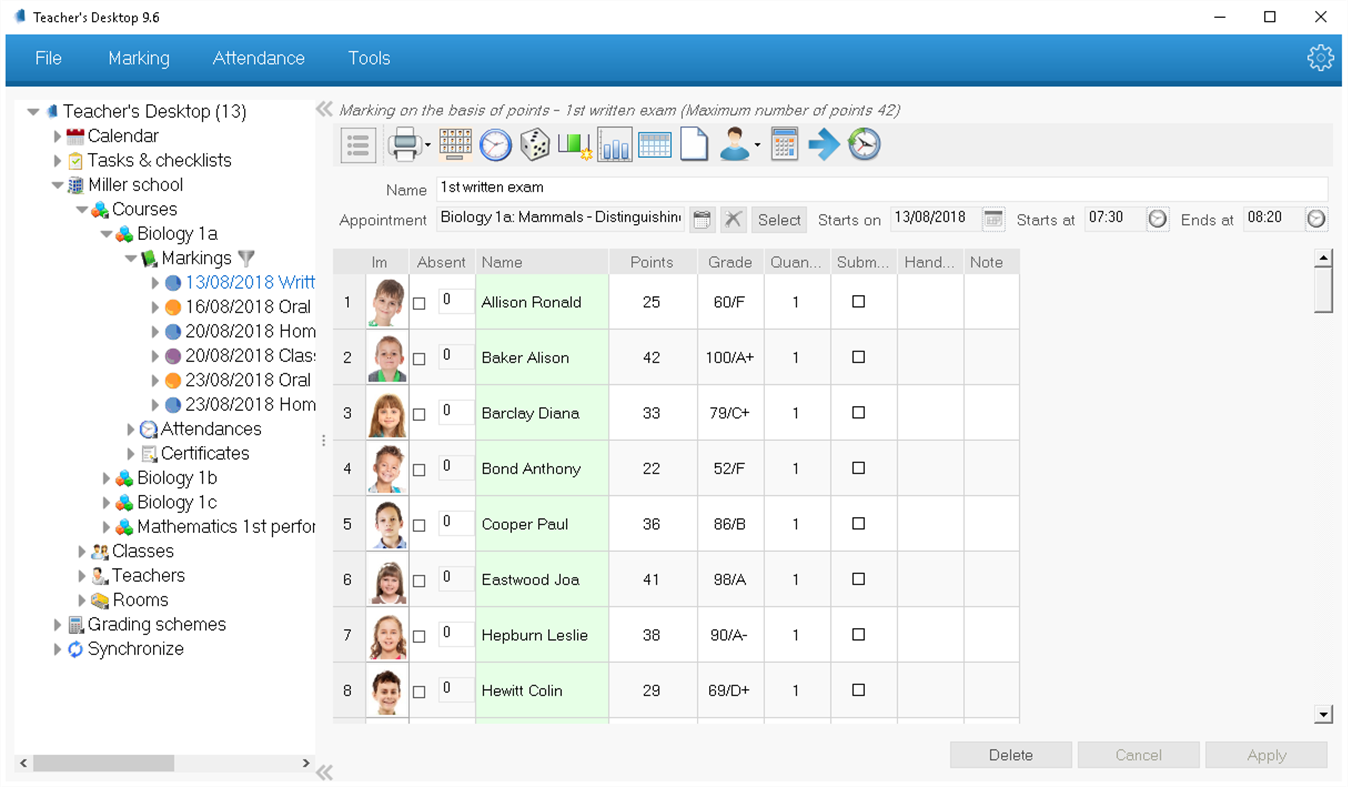Click the Select button next to Appointment
Screen dimensions: 1348x787
[x=779, y=219]
